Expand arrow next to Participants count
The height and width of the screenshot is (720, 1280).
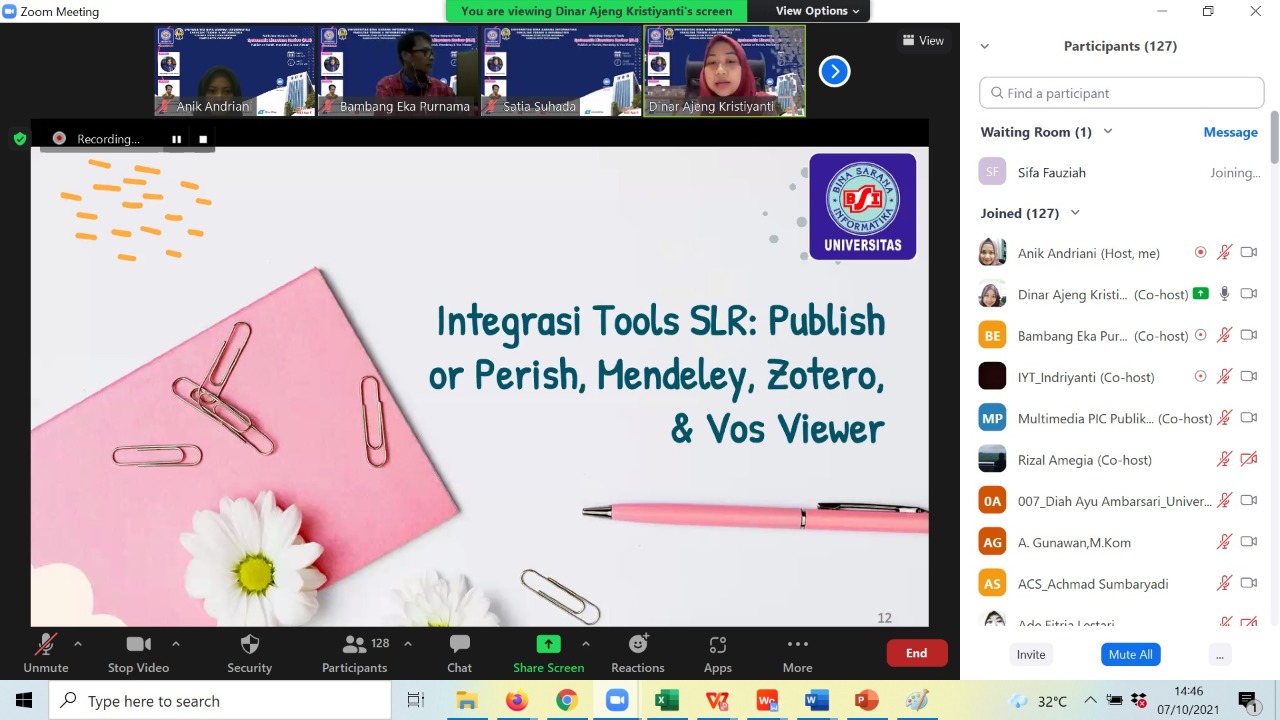tap(408, 644)
